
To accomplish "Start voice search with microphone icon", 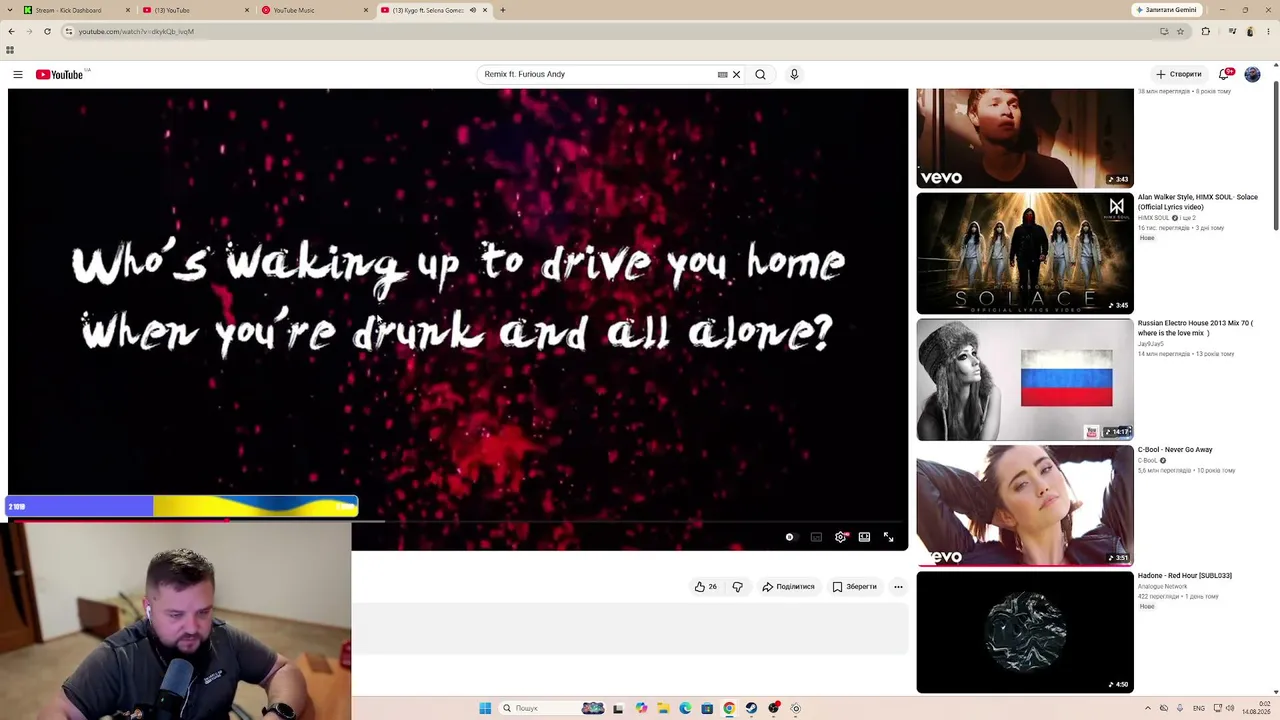I will point(794,74).
